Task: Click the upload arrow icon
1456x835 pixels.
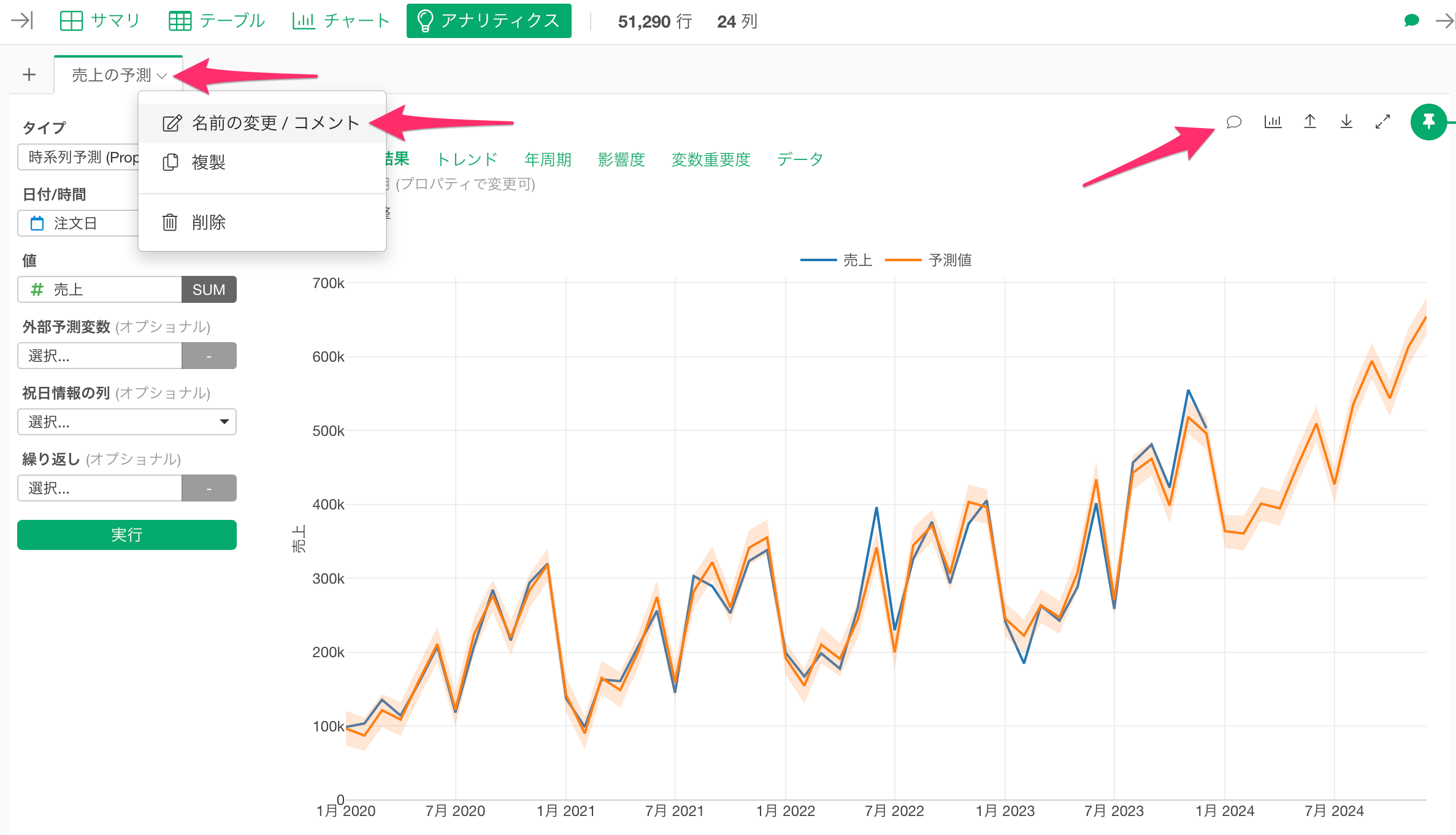Action: (1309, 122)
